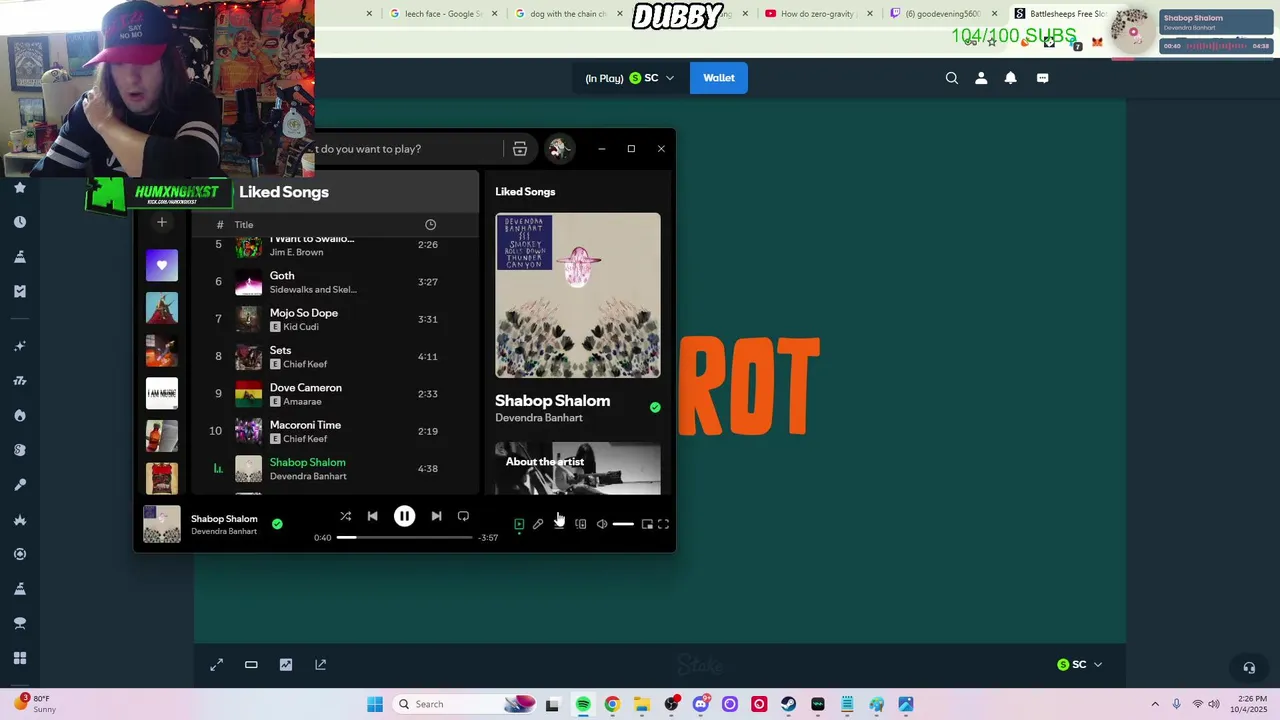The image size is (1280, 720).
Task: Toggle green checkmark beside Shabop Shalom title in side panel
Action: [655, 408]
